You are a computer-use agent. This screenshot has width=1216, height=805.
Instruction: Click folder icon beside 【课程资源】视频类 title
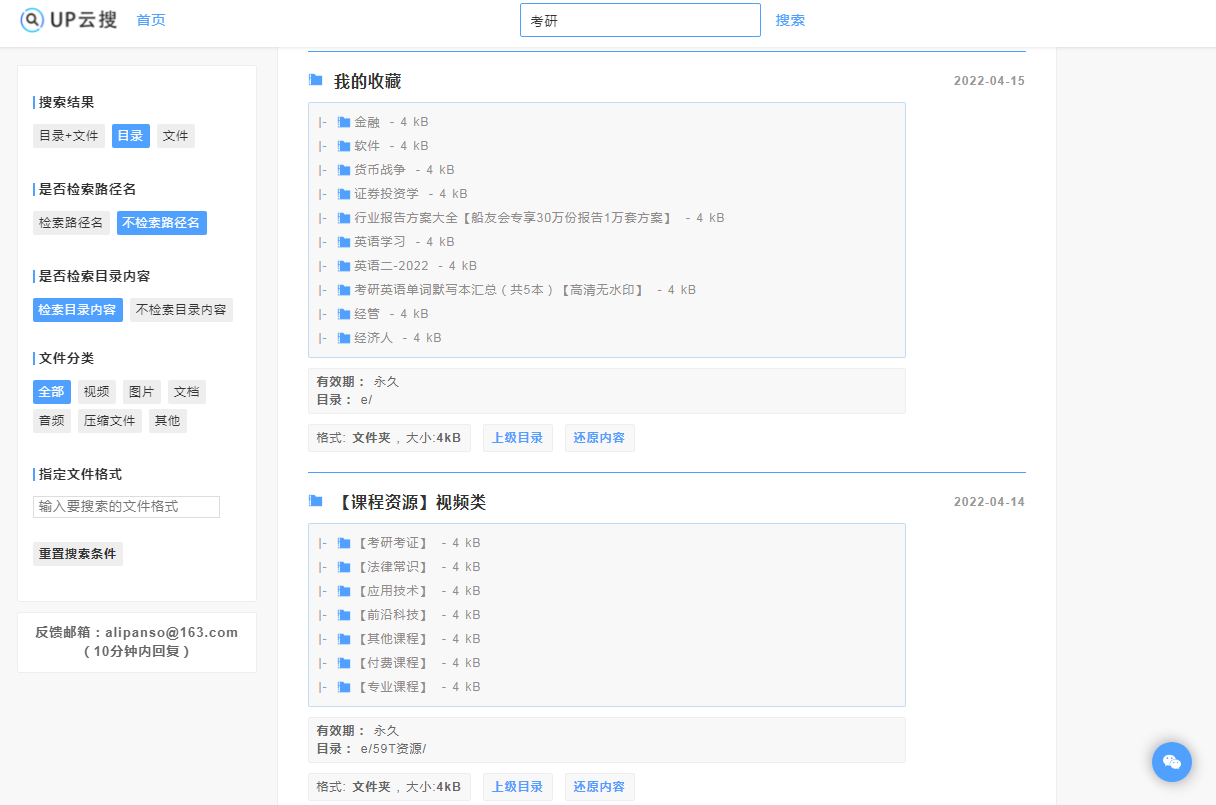coord(316,501)
